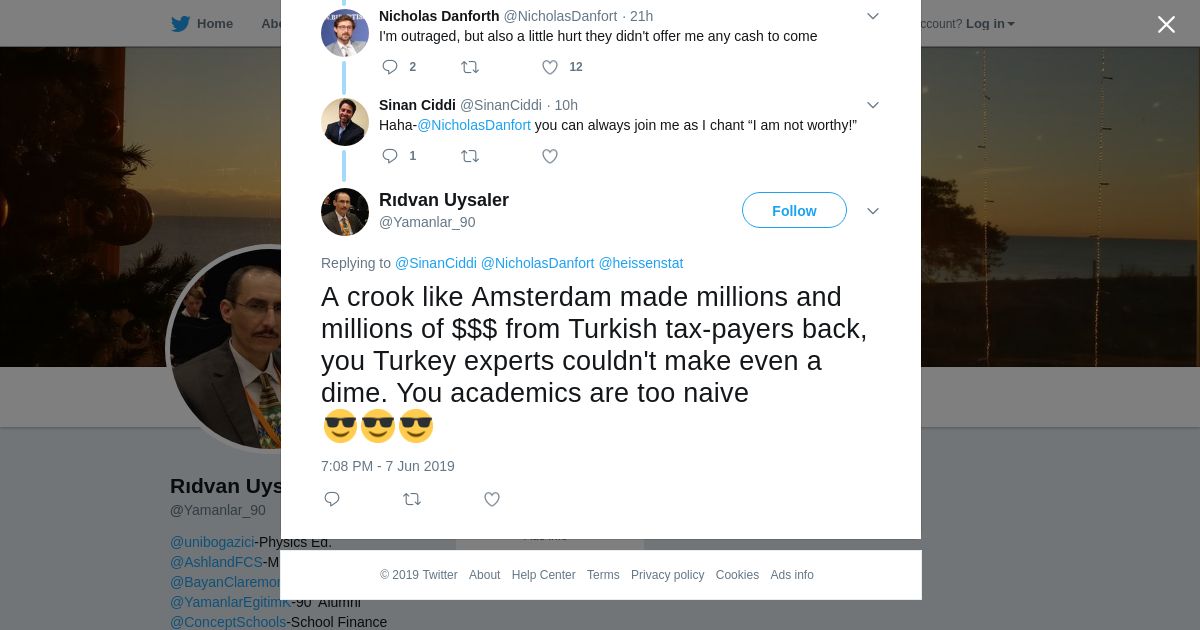Viewport: 1200px width, 630px height.
Task: Like Rıdvan Uysaler's main tweet
Action: (492, 499)
